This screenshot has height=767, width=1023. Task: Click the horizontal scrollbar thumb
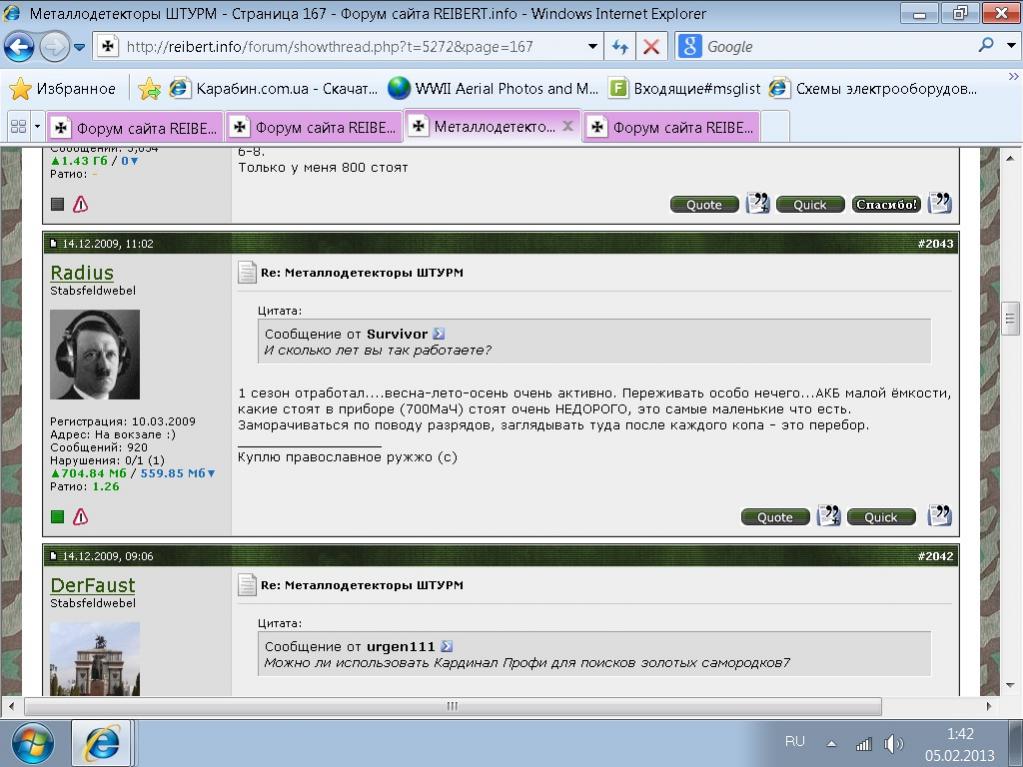click(x=453, y=706)
